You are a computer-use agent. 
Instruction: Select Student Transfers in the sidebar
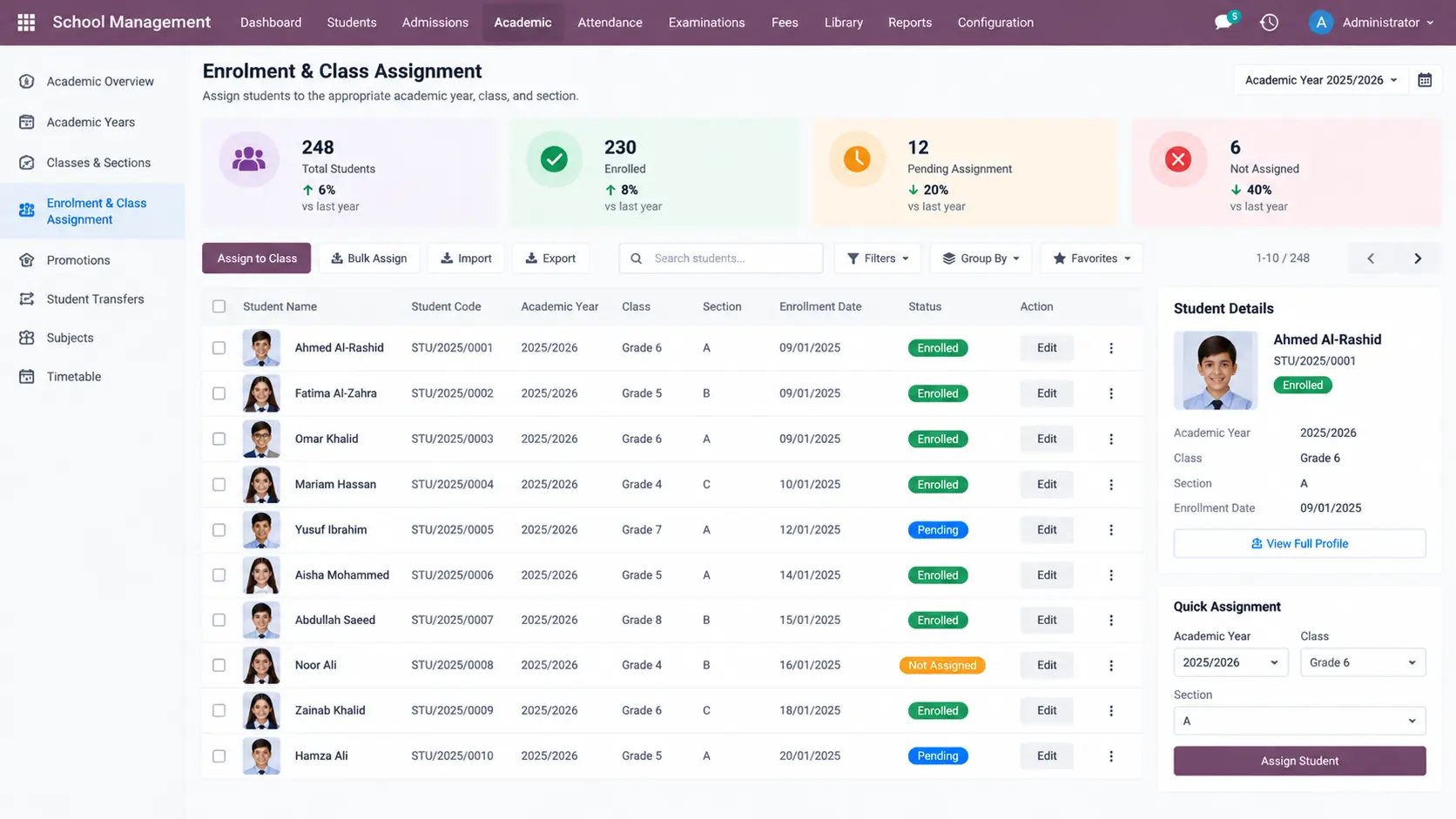pyautogui.click(x=95, y=299)
